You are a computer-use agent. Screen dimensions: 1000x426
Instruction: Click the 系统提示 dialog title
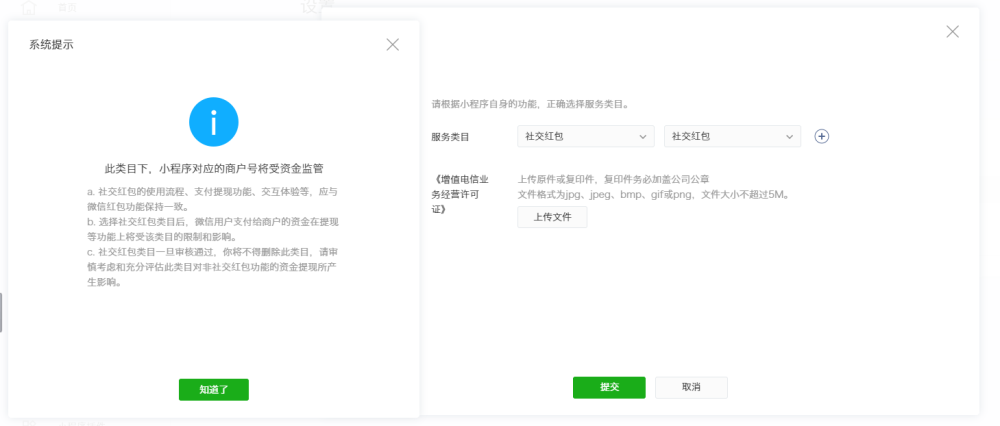(x=51, y=45)
